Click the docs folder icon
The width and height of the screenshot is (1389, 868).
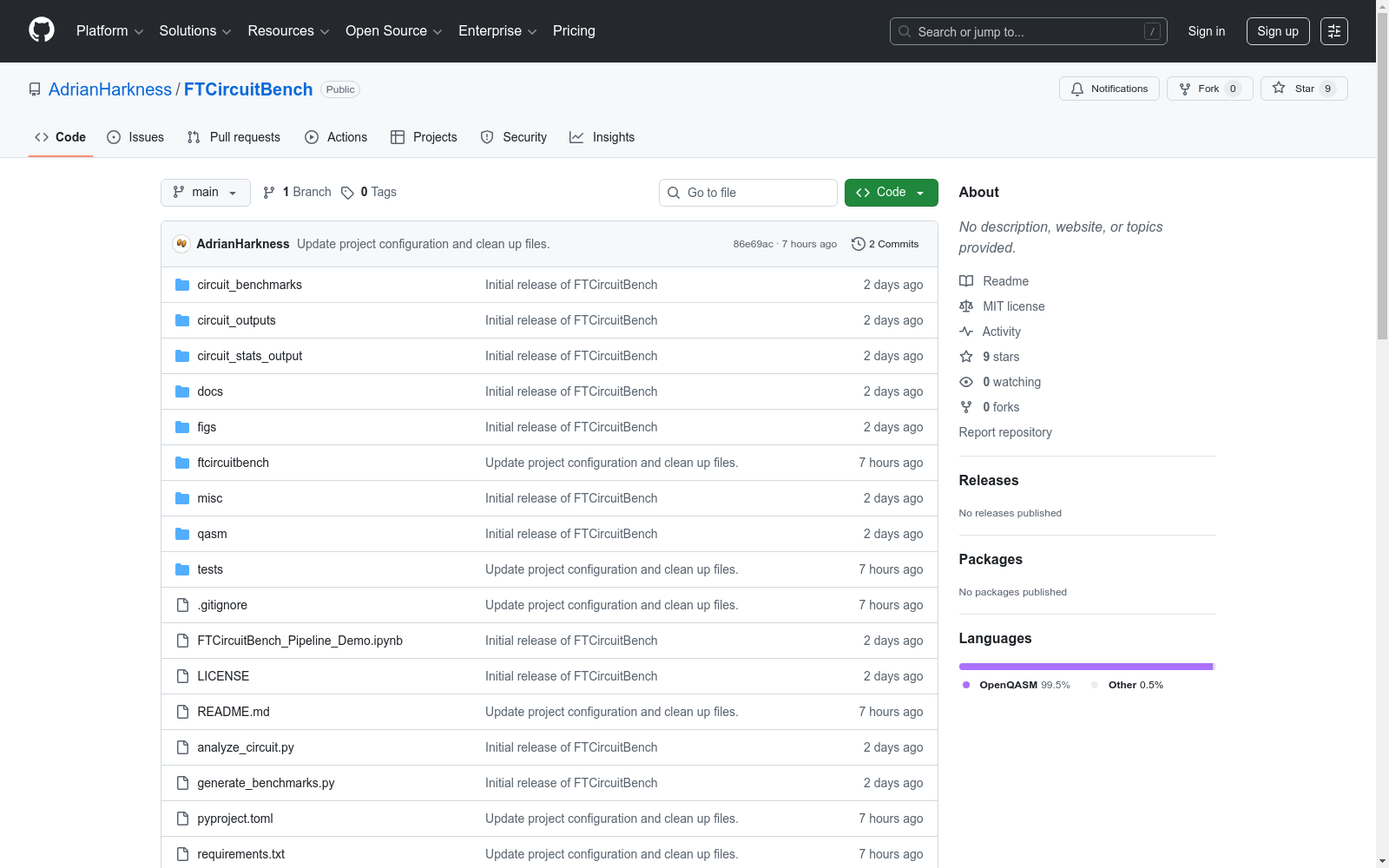pyautogui.click(x=182, y=391)
